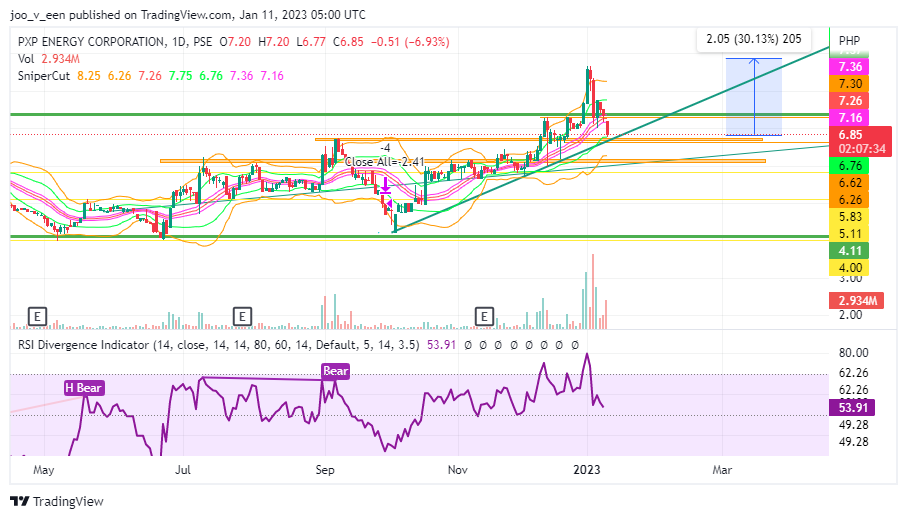This screenshot has width=907, height=519.
Task: Click the 2.00 volume scale value
Action: coord(850,315)
